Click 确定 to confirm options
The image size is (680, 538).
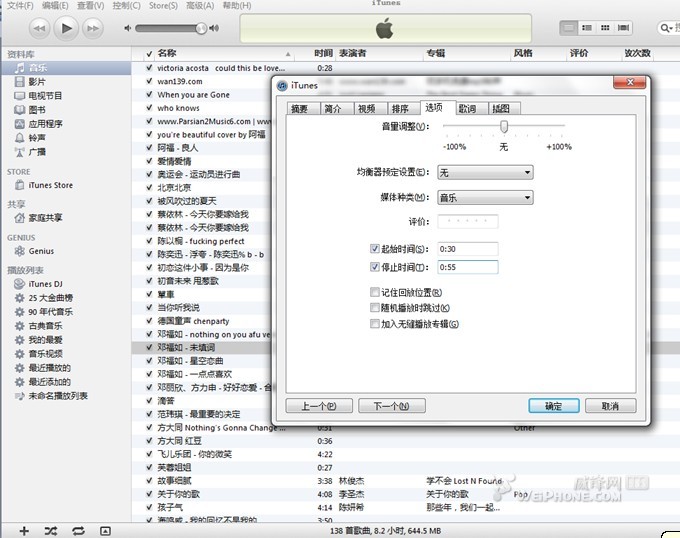[x=554, y=406]
